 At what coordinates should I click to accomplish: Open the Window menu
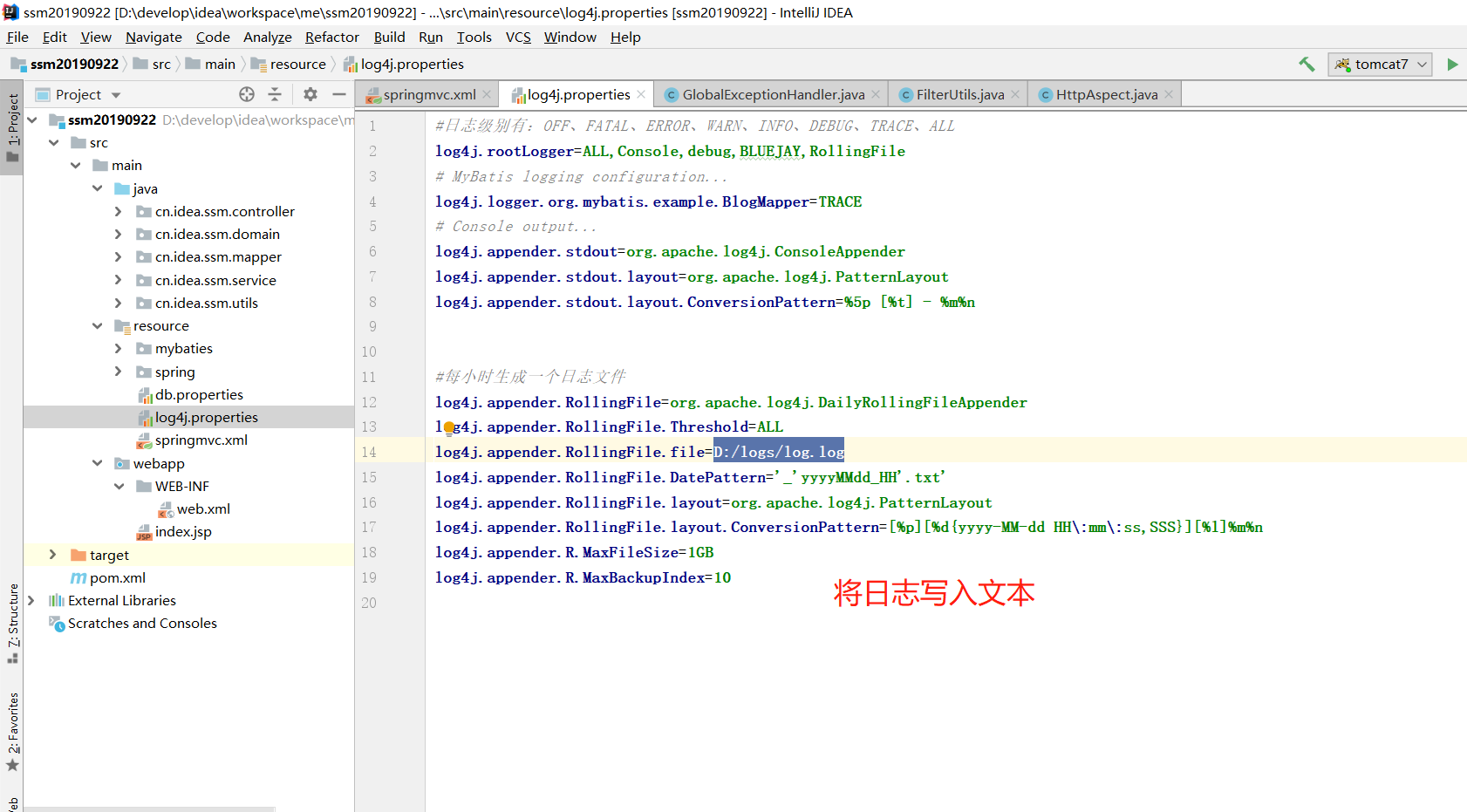570,37
